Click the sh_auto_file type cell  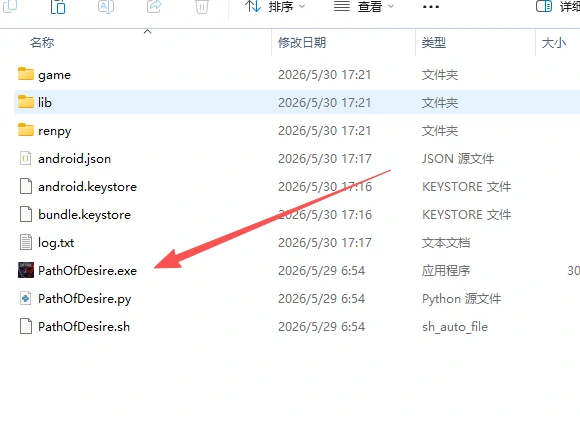(455, 327)
